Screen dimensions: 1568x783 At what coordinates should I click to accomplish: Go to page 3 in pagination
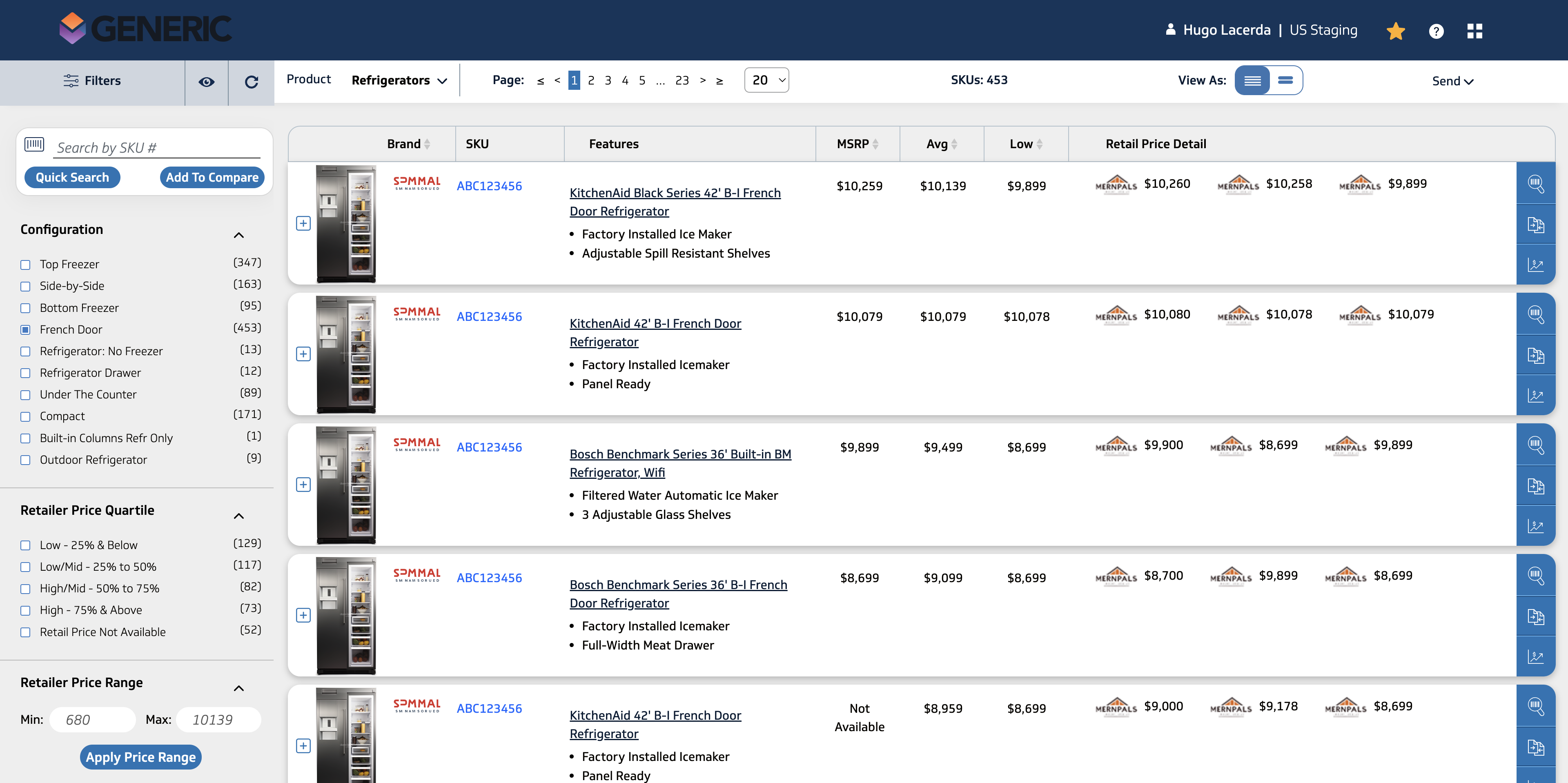pos(608,80)
